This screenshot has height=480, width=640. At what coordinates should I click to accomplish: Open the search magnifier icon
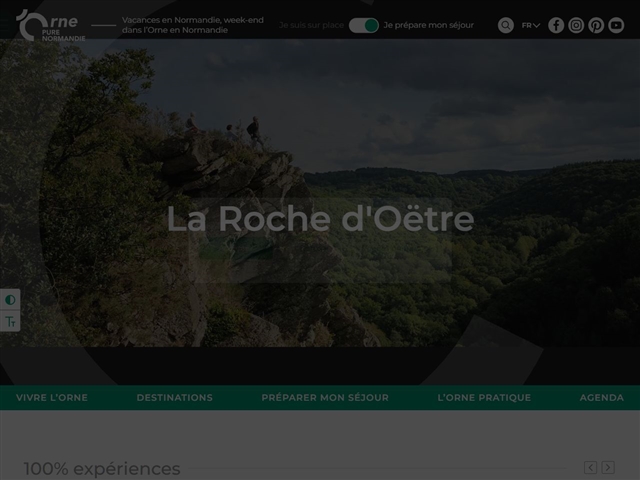505,25
